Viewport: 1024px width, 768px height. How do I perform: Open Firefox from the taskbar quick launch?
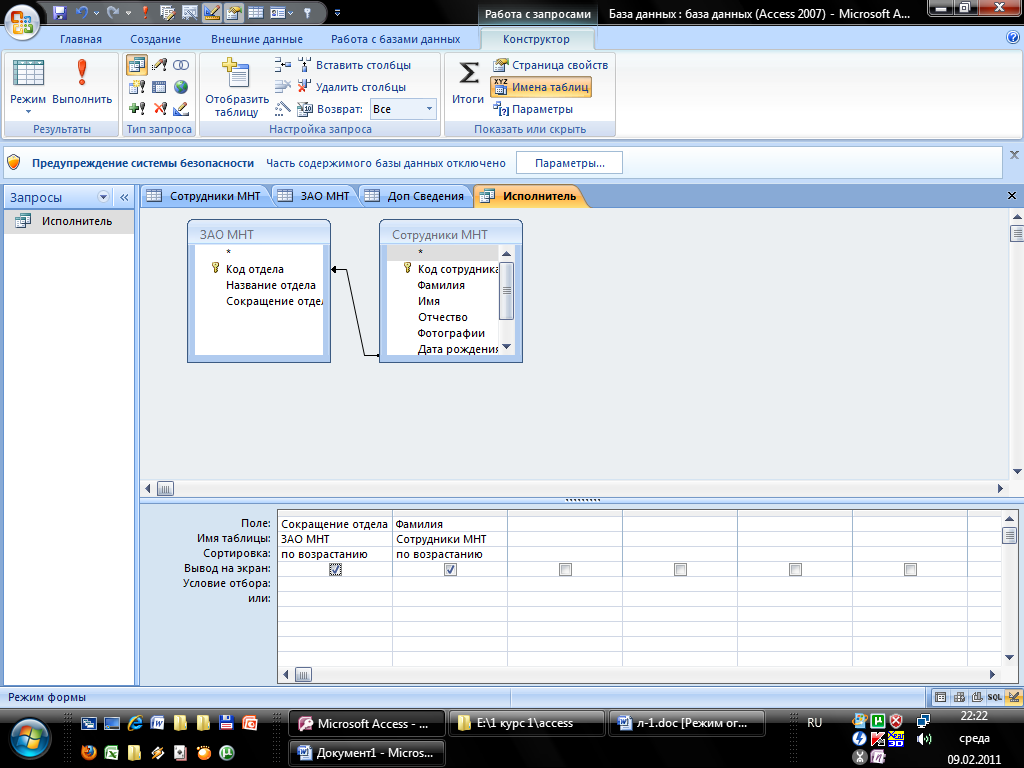point(89,752)
